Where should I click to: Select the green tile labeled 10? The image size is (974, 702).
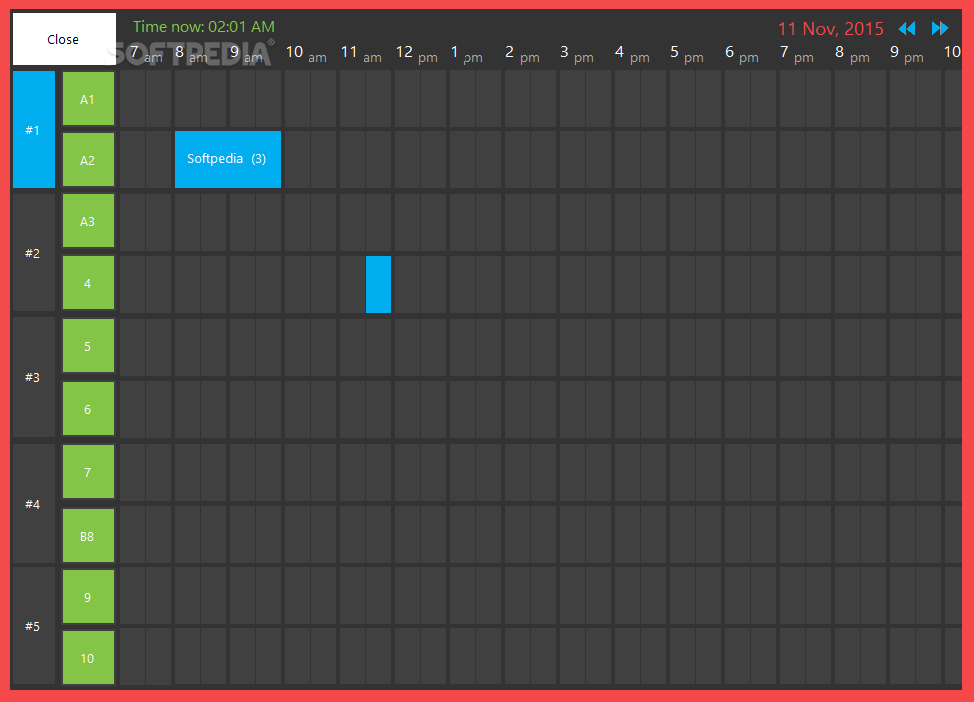(x=88, y=657)
